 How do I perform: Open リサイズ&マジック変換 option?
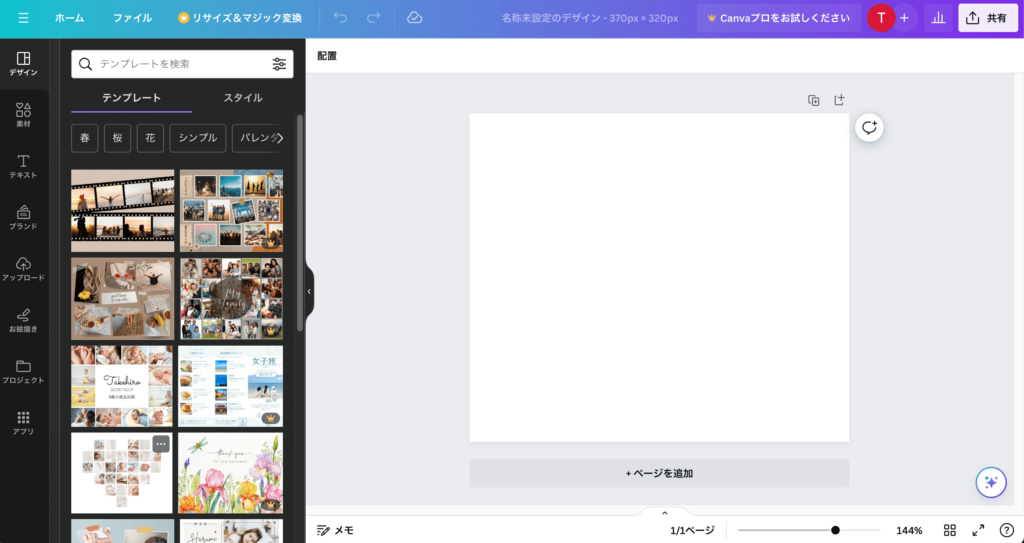pyautogui.click(x=240, y=18)
